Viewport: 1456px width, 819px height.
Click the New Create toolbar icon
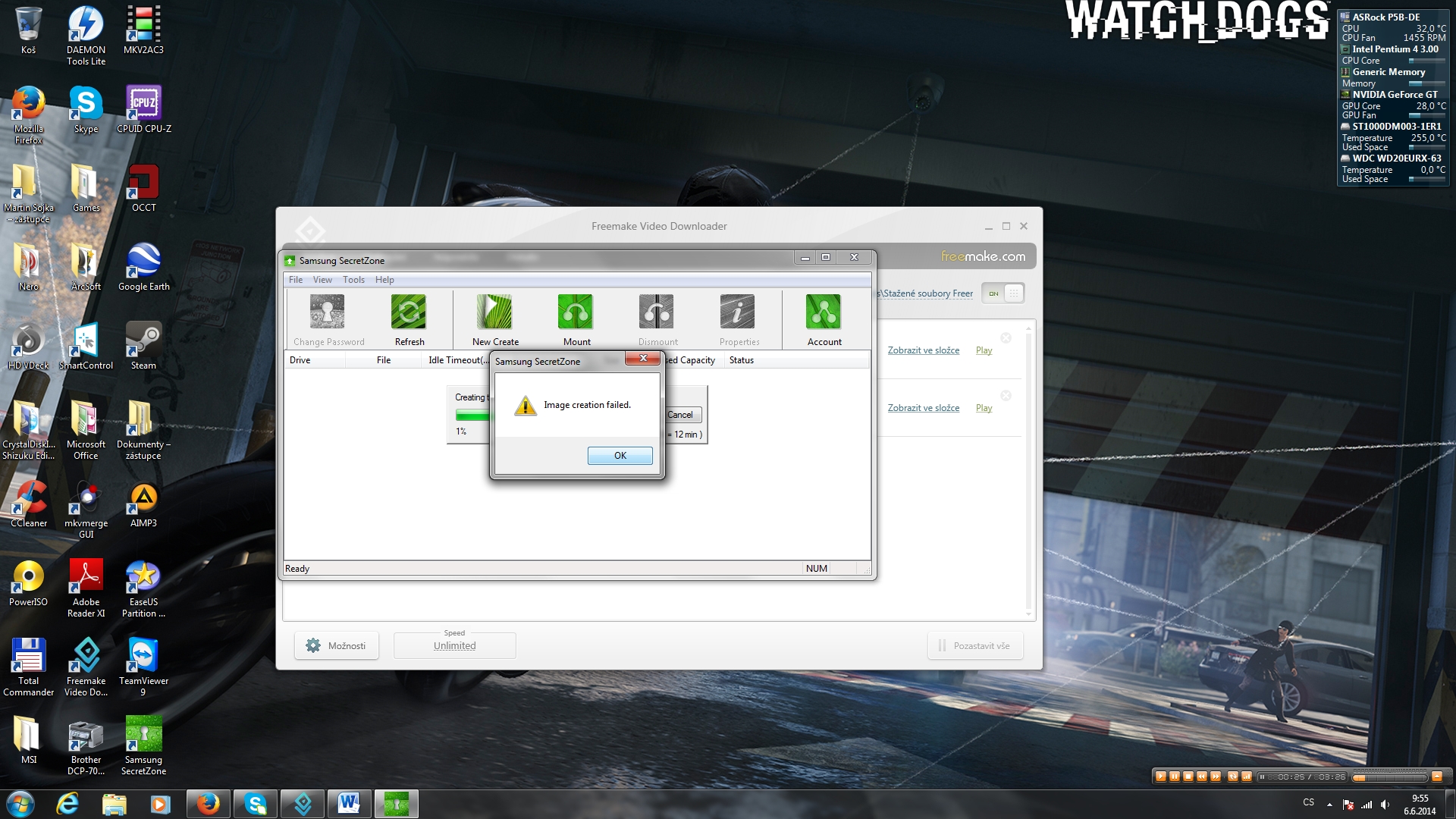point(494,312)
